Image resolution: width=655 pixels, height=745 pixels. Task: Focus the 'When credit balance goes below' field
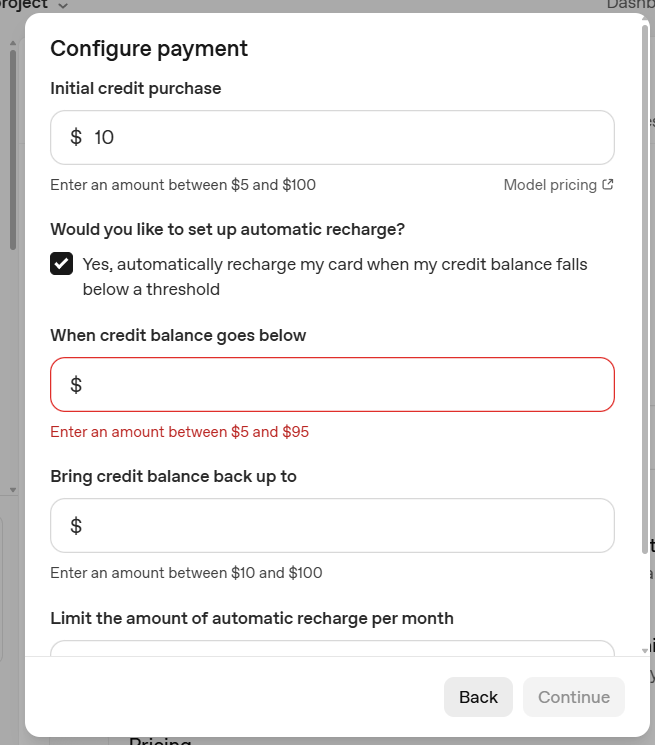(332, 384)
